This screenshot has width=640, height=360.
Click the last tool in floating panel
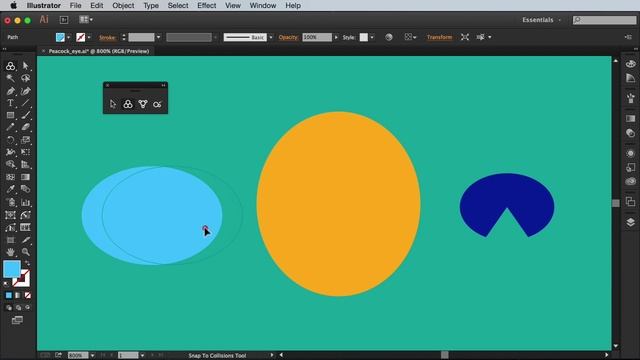click(157, 104)
